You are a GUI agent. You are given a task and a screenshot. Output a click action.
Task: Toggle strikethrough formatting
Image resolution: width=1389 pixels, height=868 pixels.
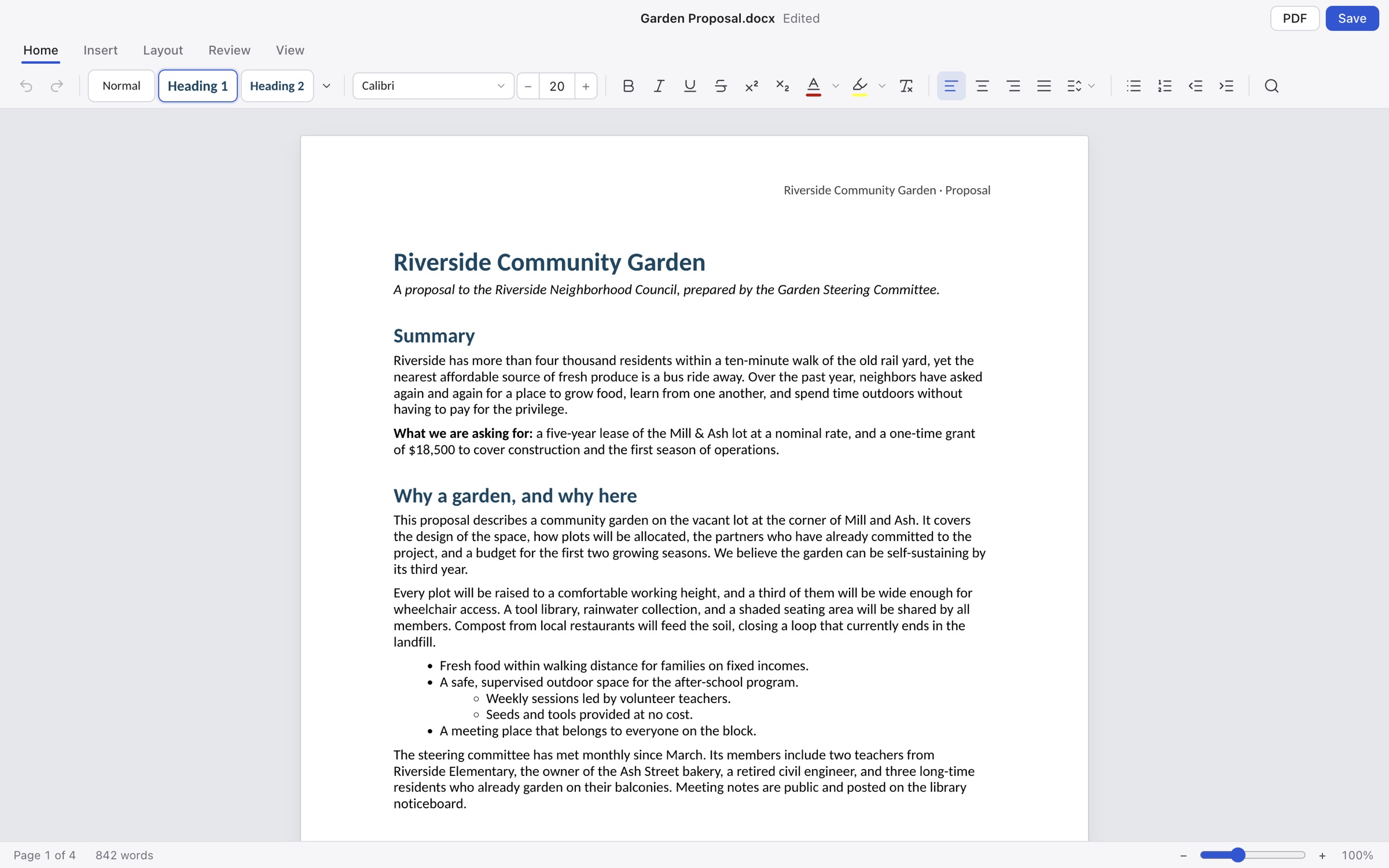click(x=721, y=86)
